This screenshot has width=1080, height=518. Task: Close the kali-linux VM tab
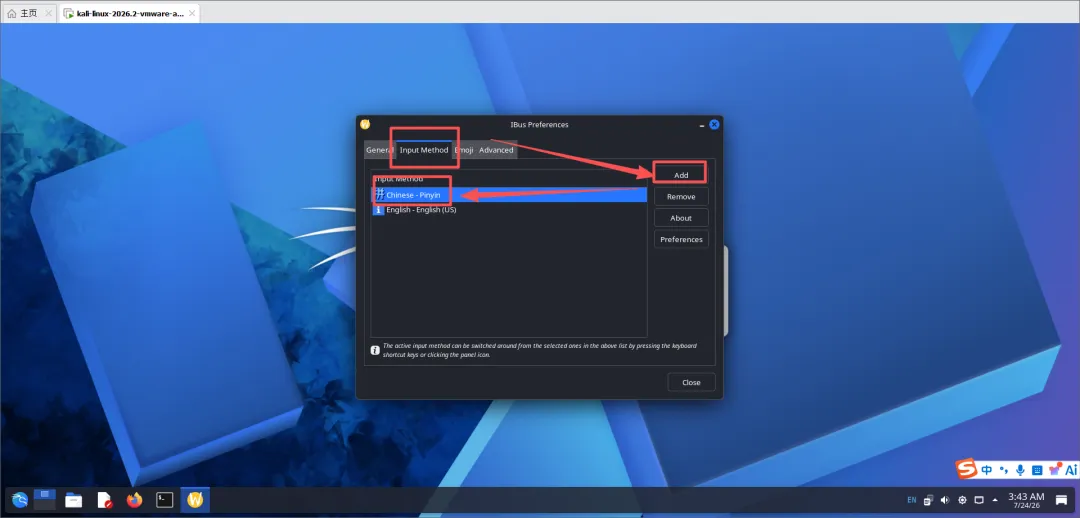pyautogui.click(x=191, y=13)
